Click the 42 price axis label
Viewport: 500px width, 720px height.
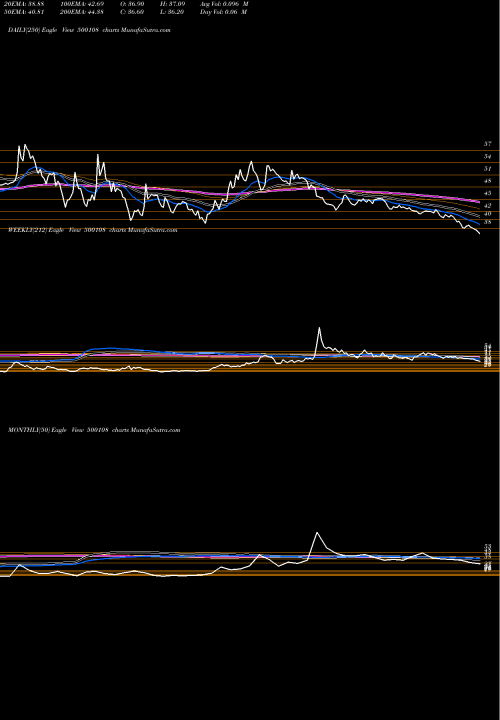tap(488, 206)
